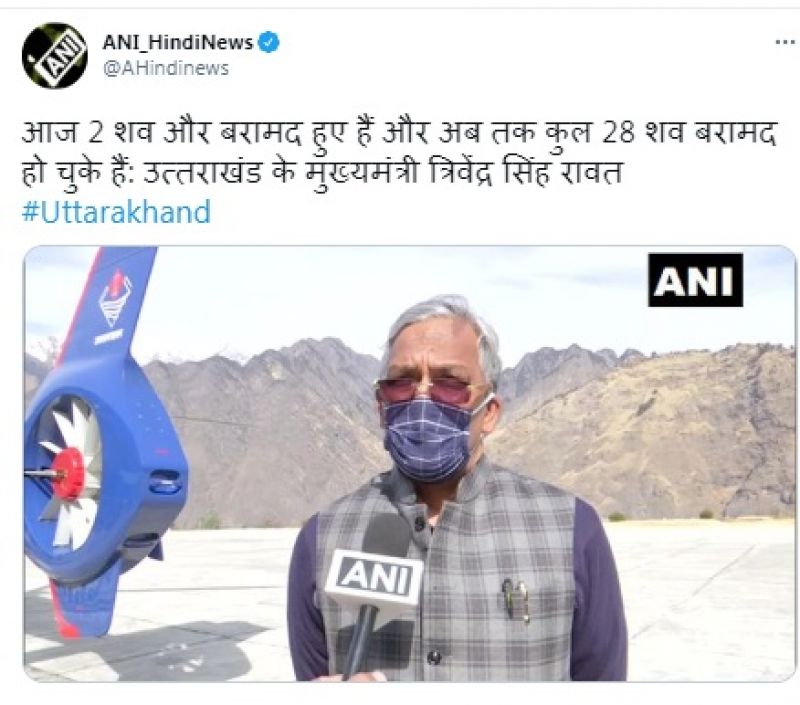The height and width of the screenshot is (705, 800).
Task: Follow the #Uttarakhand hashtag link
Action: click(x=116, y=212)
